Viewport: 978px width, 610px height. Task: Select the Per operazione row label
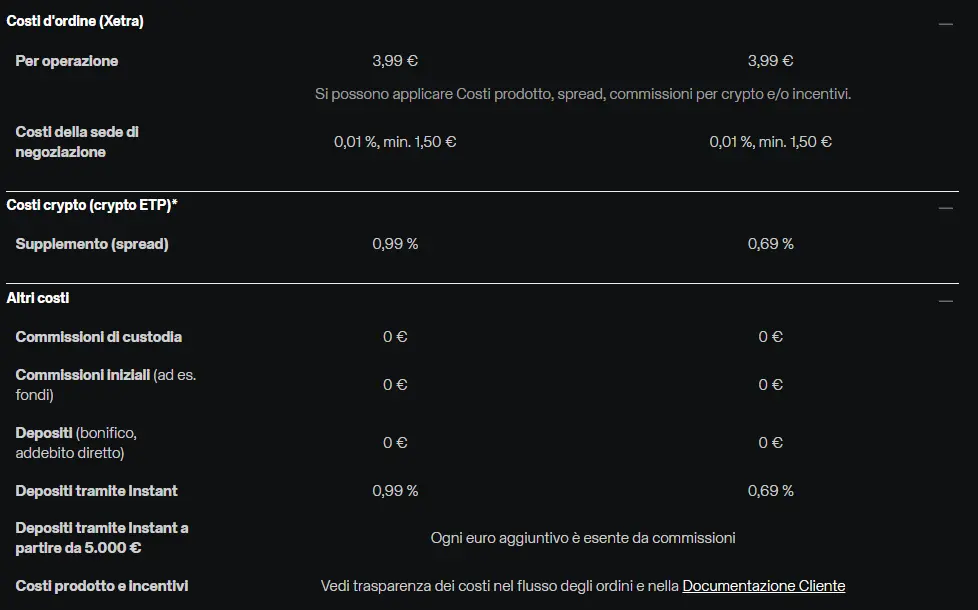tap(67, 61)
